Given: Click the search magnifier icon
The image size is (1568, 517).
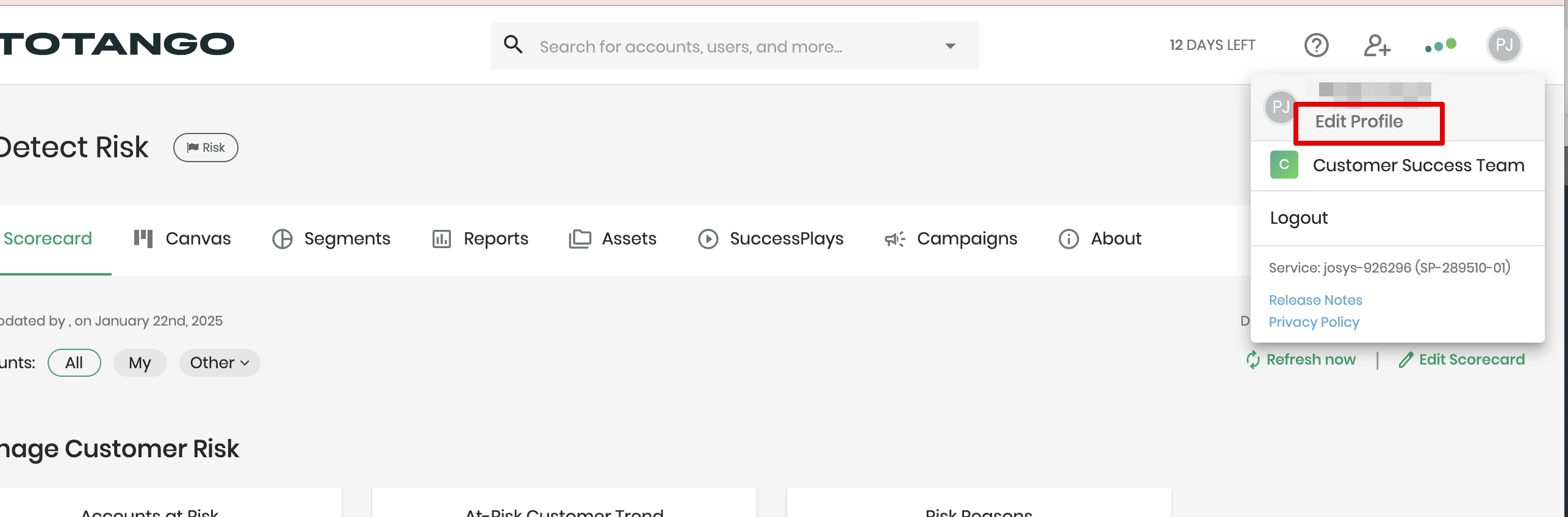Looking at the screenshot, I should [513, 45].
